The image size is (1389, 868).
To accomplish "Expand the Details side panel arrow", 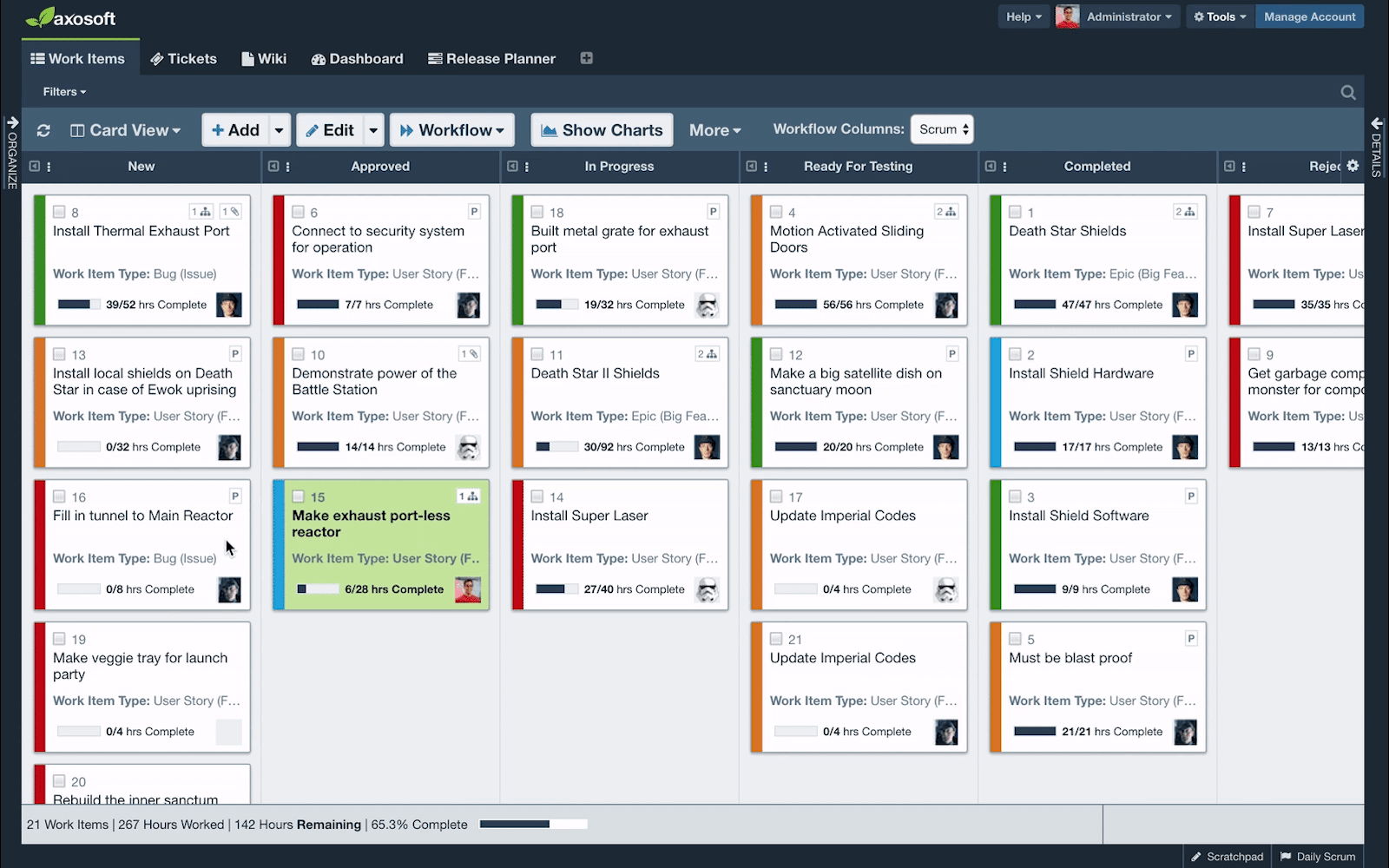I will (x=1377, y=123).
